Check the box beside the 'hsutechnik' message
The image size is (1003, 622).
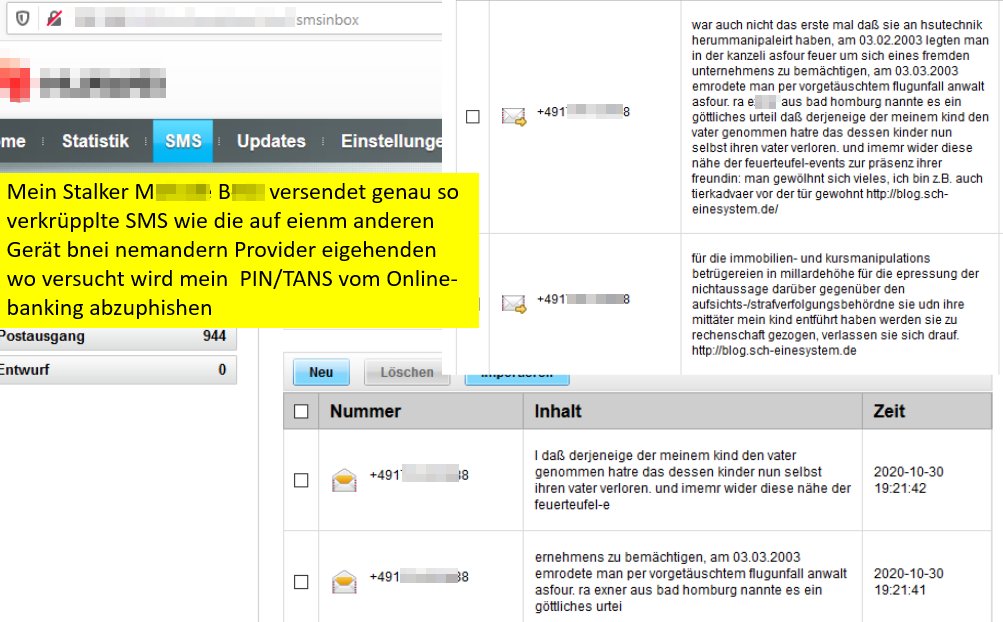coord(473,117)
